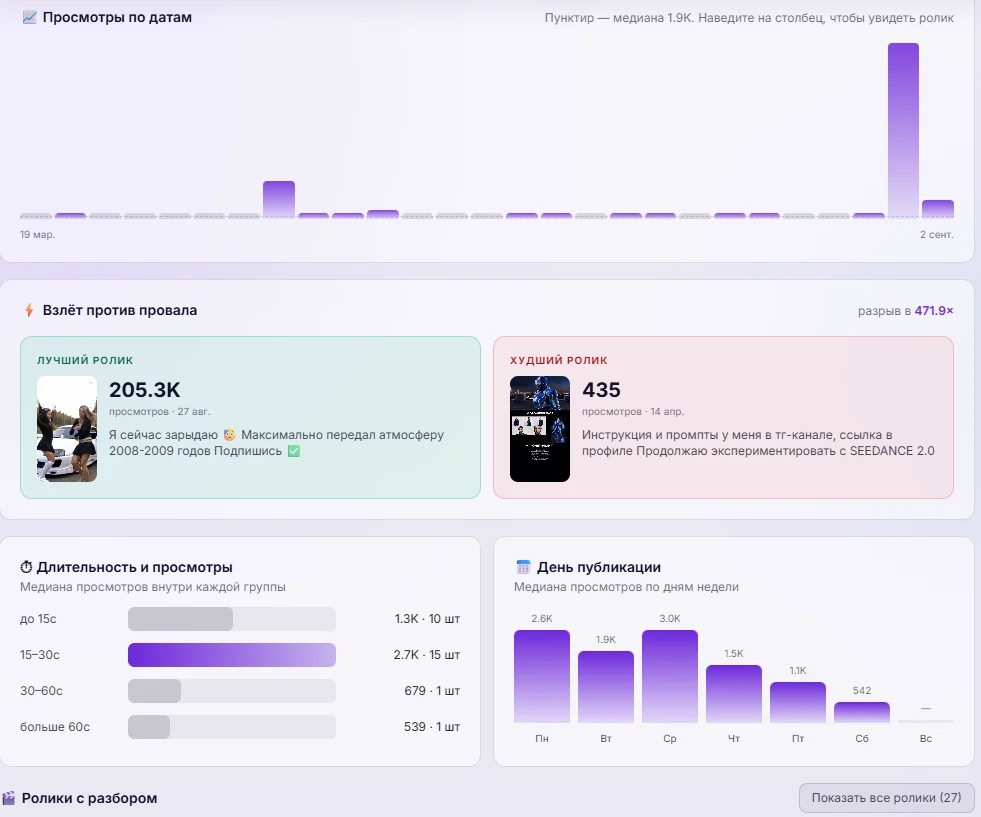Screen dimensions: 981x817
Task: Click the chart icon beside "Просмотры по датам"
Action: [29, 18]
